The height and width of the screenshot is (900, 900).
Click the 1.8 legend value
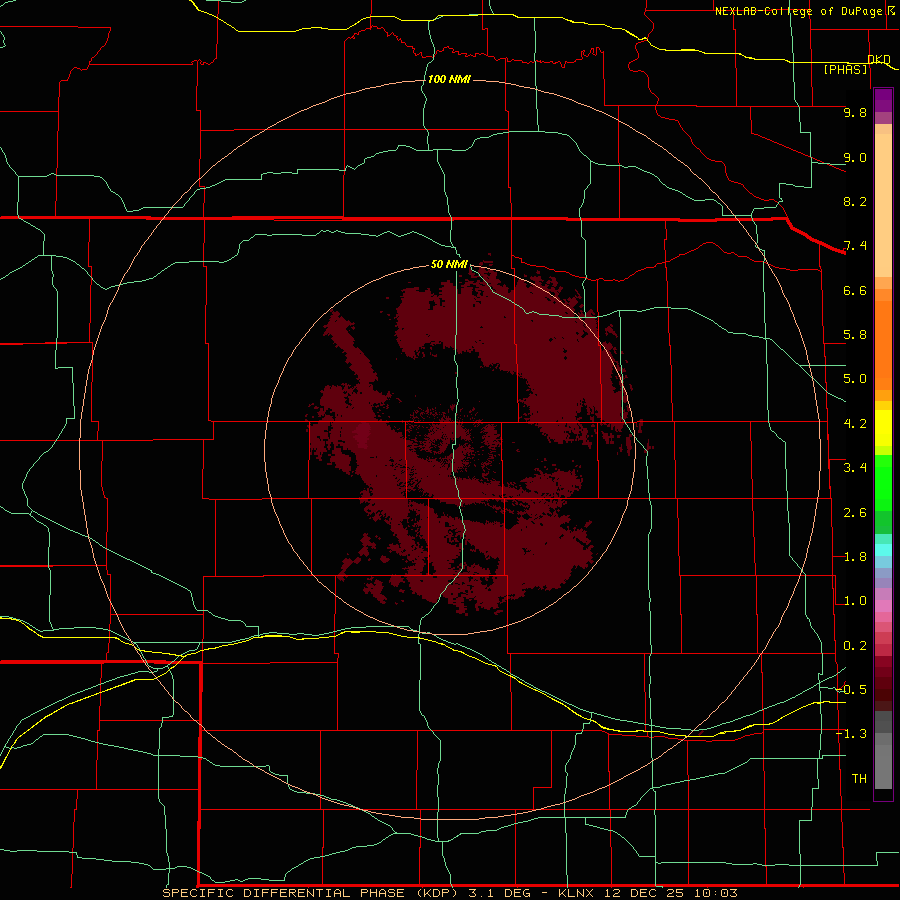[855, 557]
